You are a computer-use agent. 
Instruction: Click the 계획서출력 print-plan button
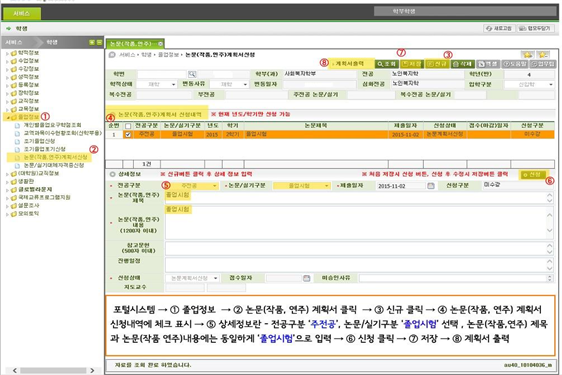(351, 64)
